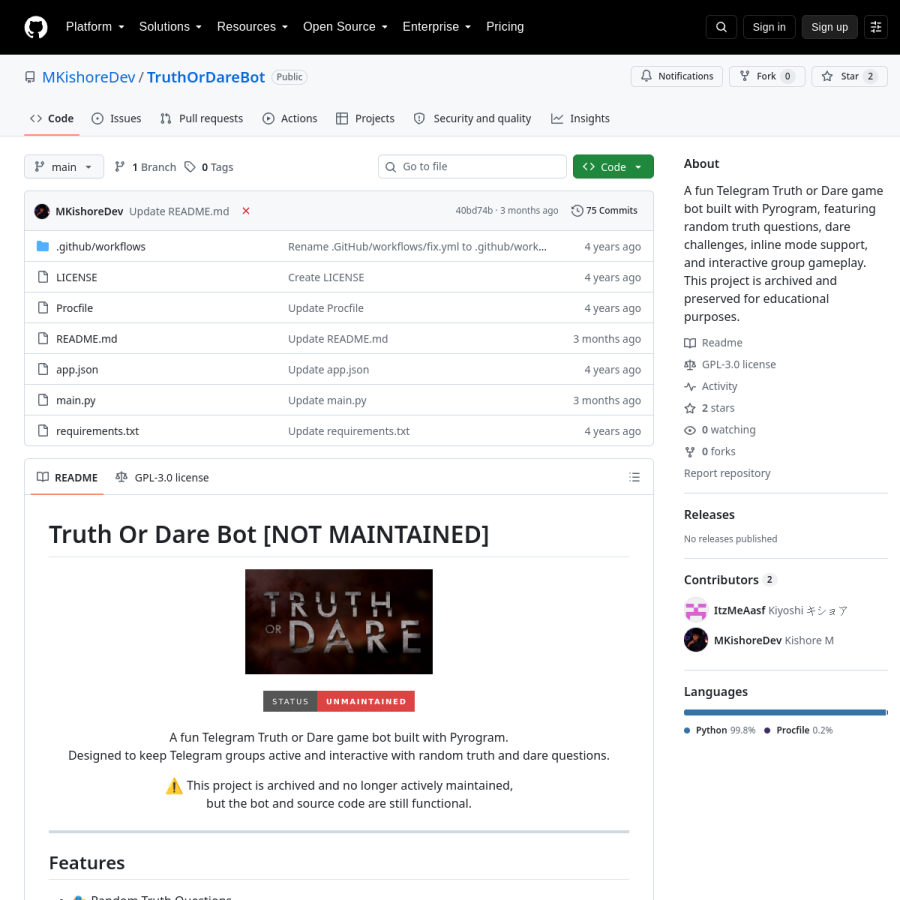Expand the Enterprise menu
The height and width of the screenshot is (900, 900).
(436, 26)
